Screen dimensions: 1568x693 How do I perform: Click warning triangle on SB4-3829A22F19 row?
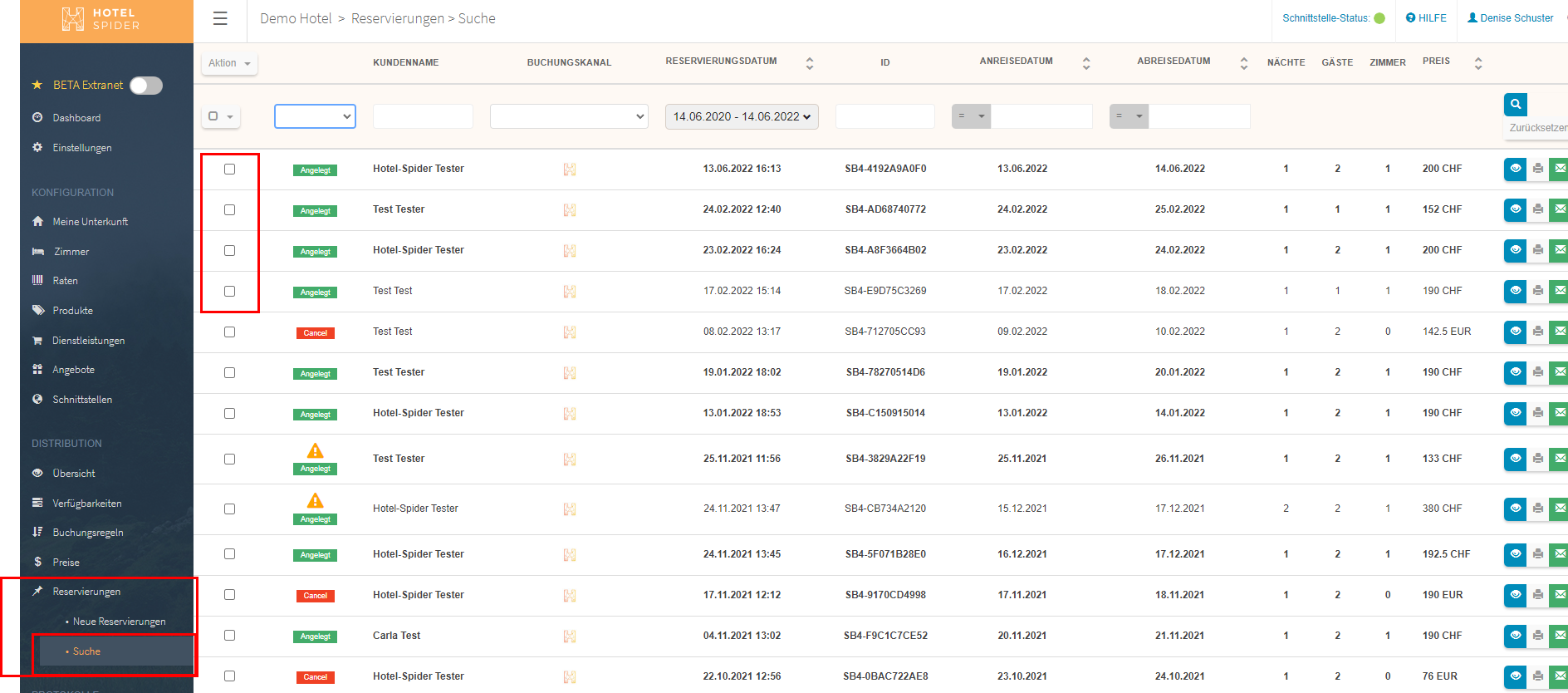click(x=315, y=450)
